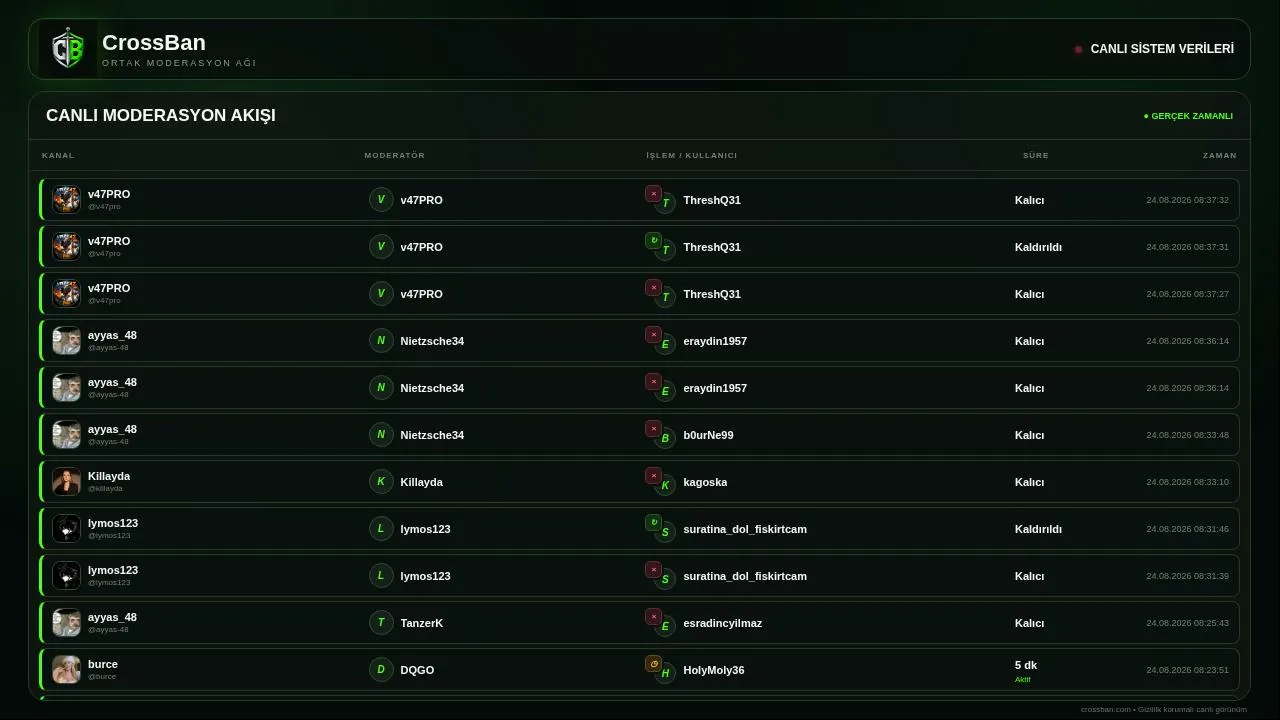Click the username b0urNe99
Image resolution: width=1280 pixels, height=720 pixels.
[x=708, y=435]
